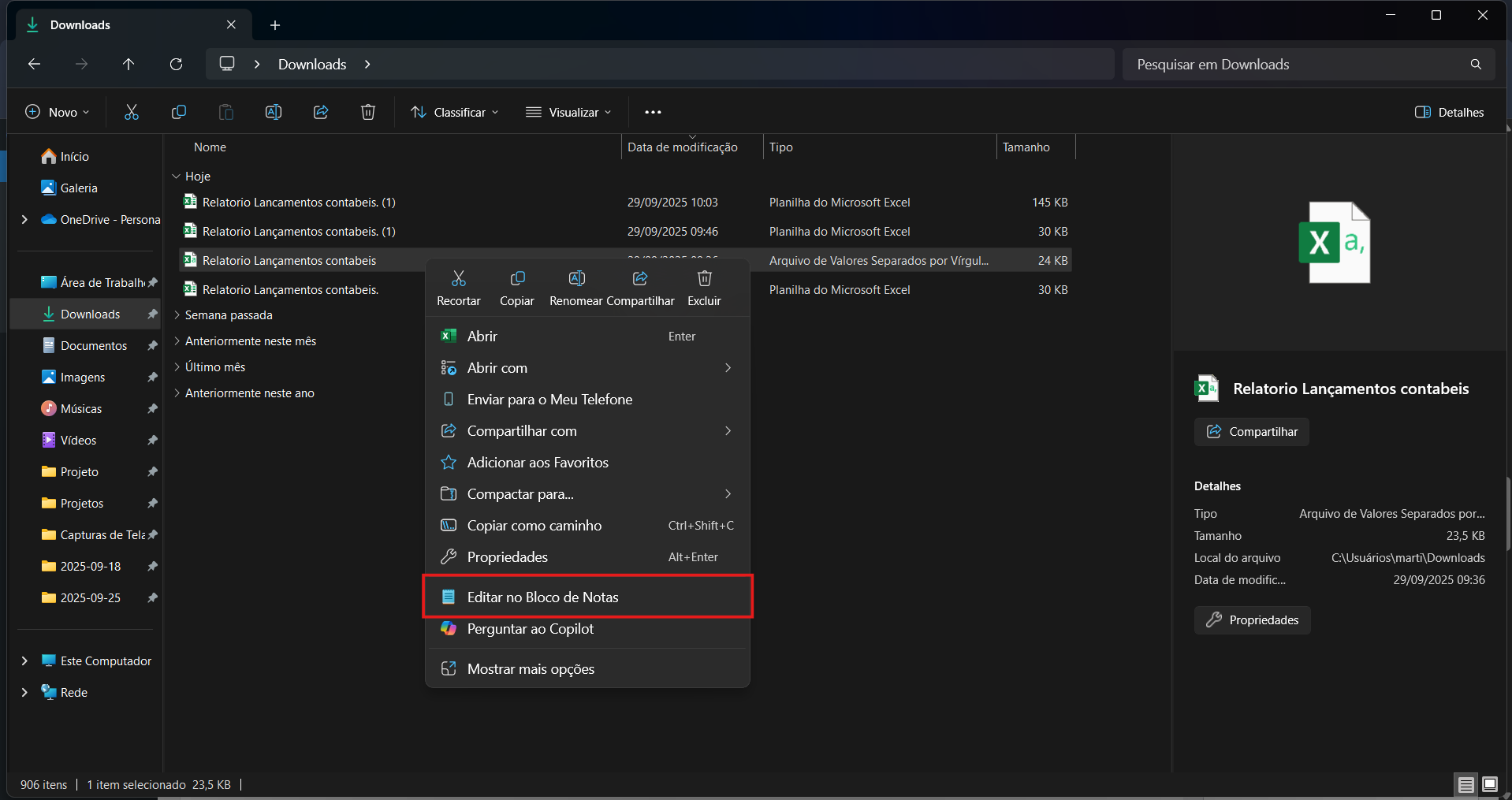Screen dimensions: 1512x800
Task: Refresh the Downloads folder view
Action: click(x=176, y=65)
